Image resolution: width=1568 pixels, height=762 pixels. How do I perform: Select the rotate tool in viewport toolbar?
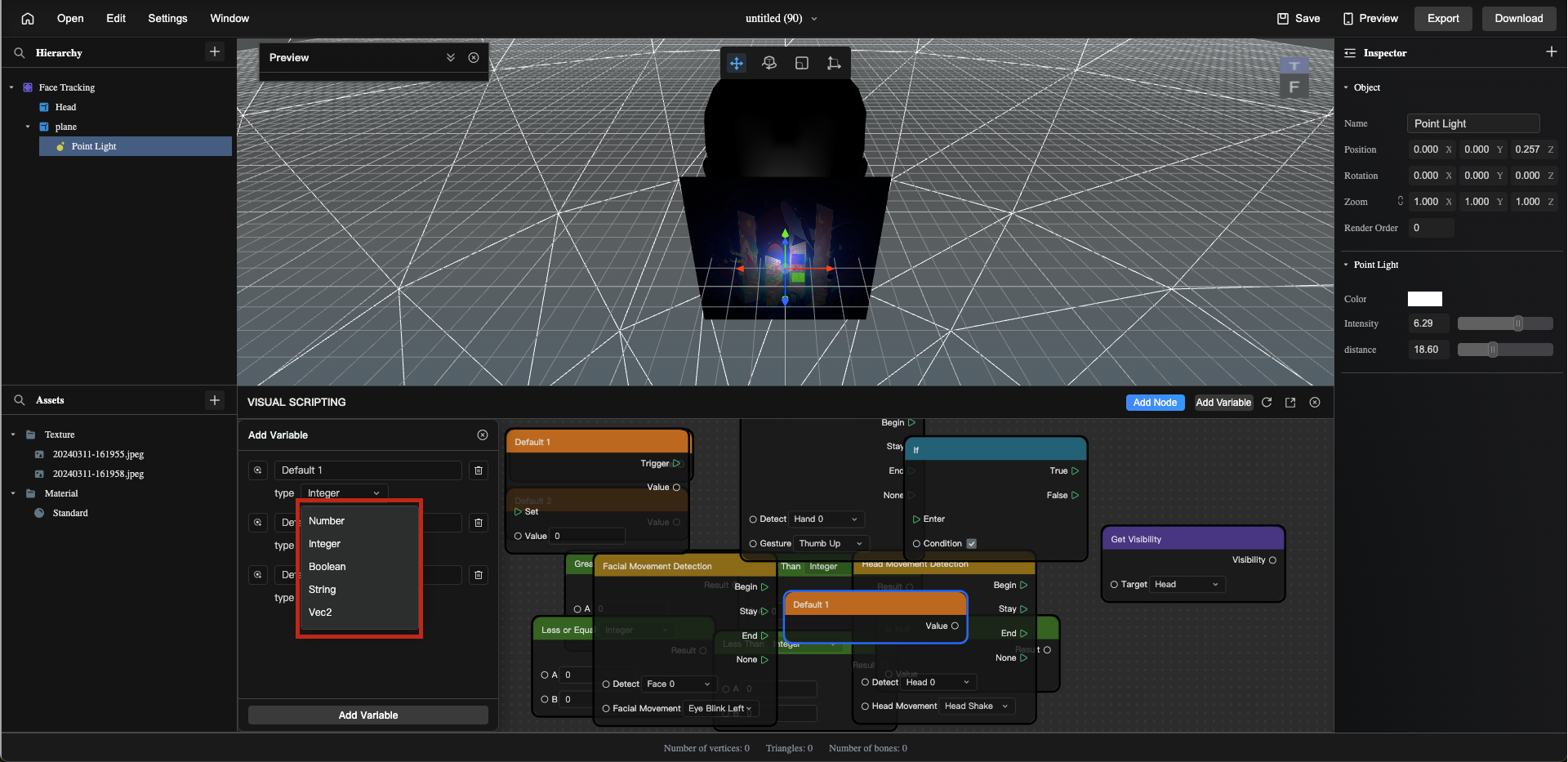tap(769, 63)
